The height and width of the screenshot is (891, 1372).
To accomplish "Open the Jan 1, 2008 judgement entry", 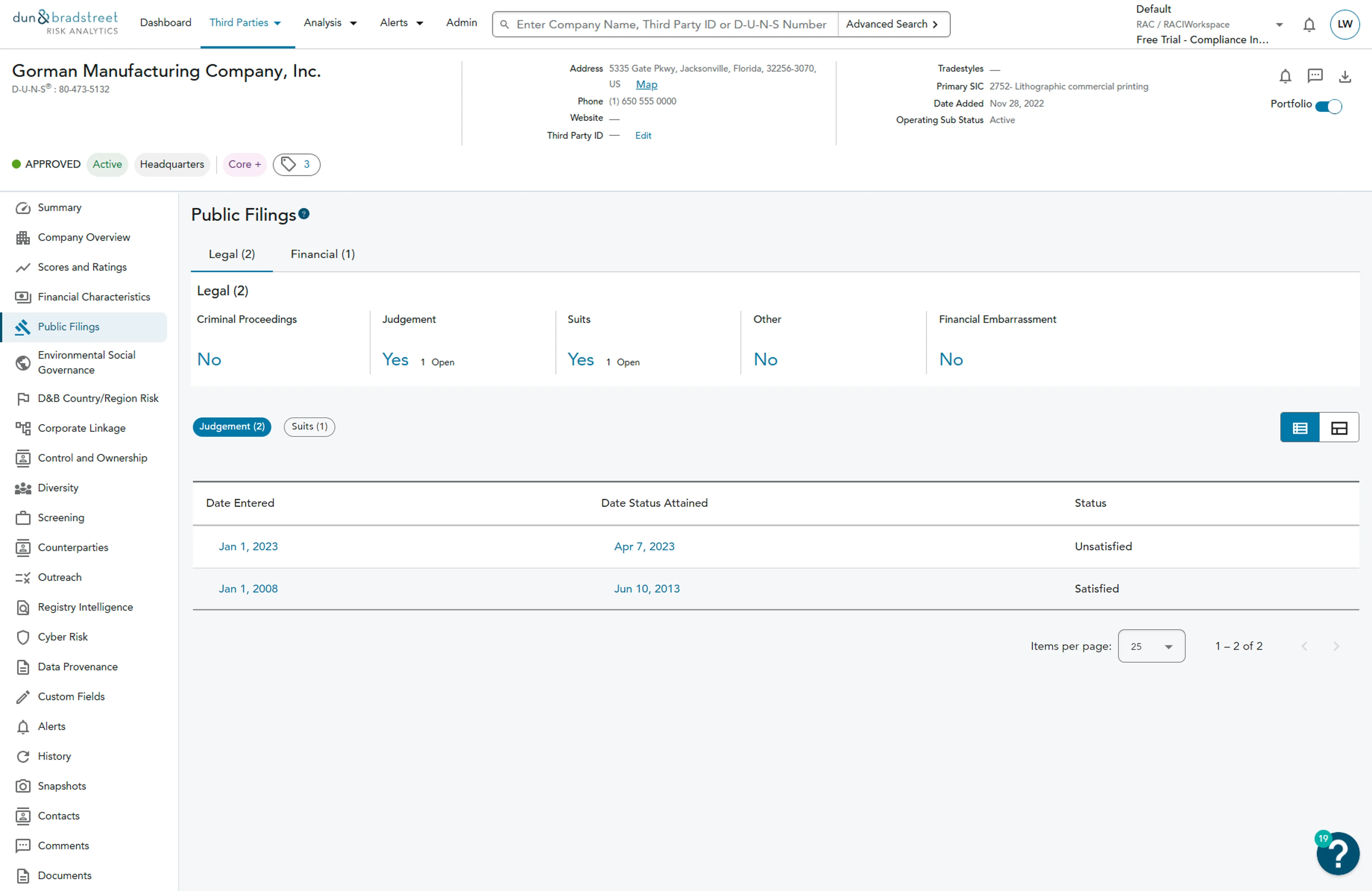I will 248,588.
